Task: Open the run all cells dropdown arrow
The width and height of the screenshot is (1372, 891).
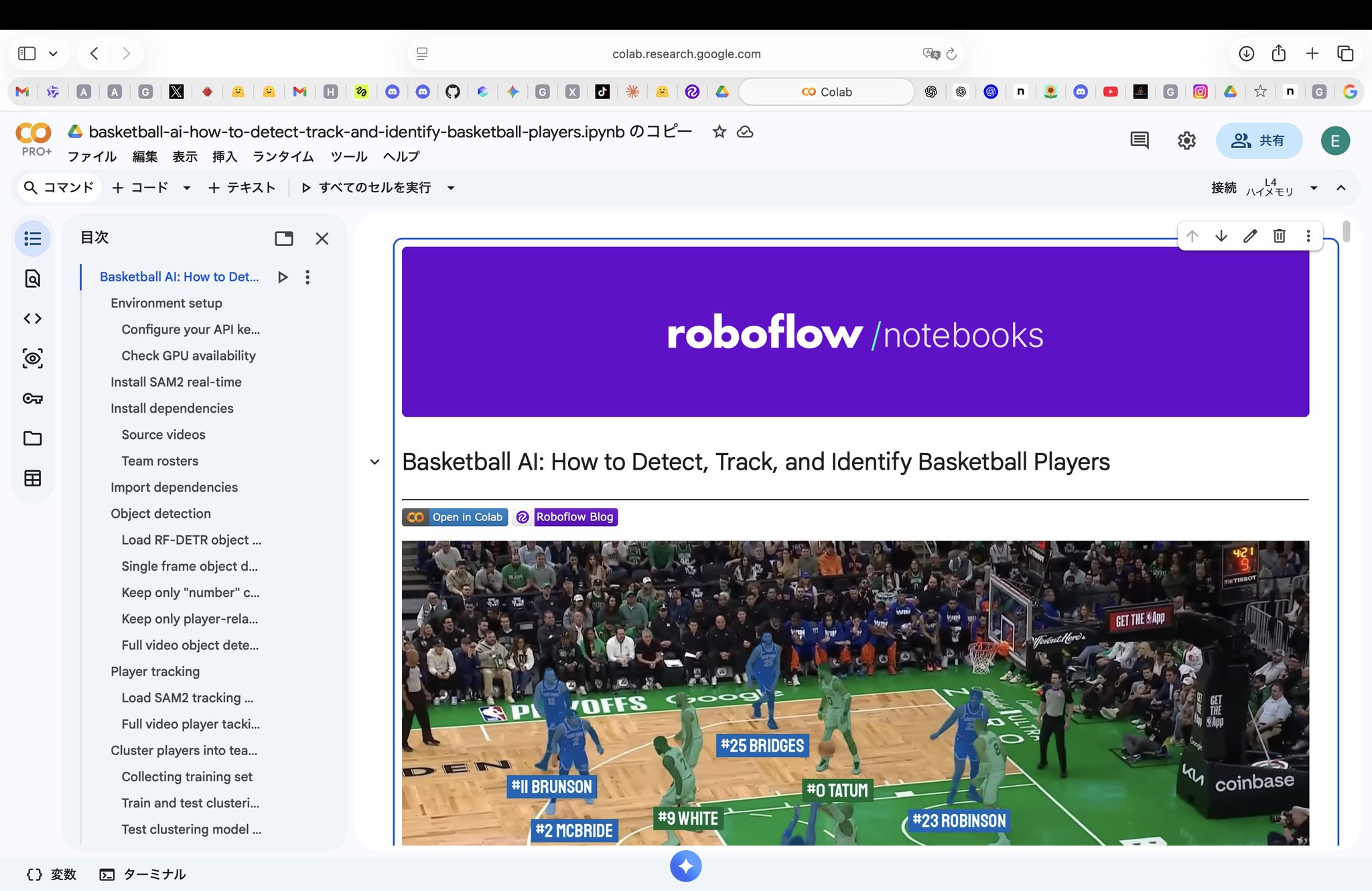Action: [451, 188]
